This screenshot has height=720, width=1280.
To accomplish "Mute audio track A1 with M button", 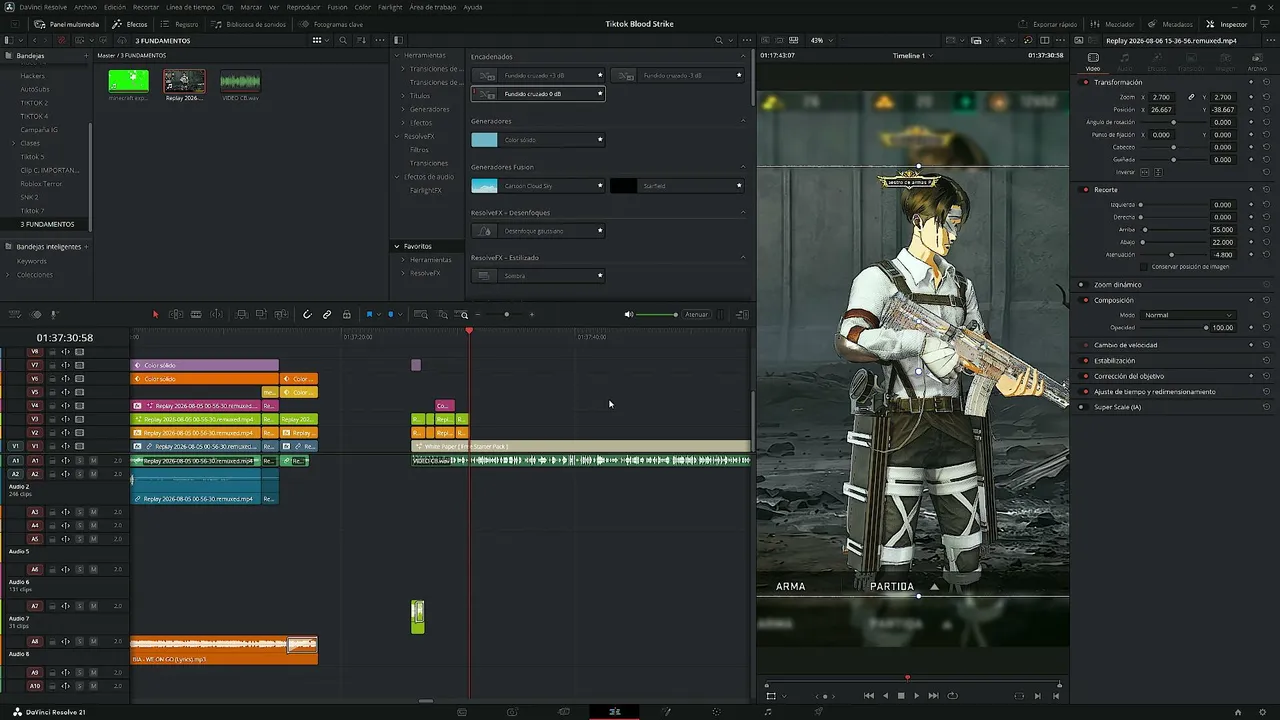I will tap(93, 460).
